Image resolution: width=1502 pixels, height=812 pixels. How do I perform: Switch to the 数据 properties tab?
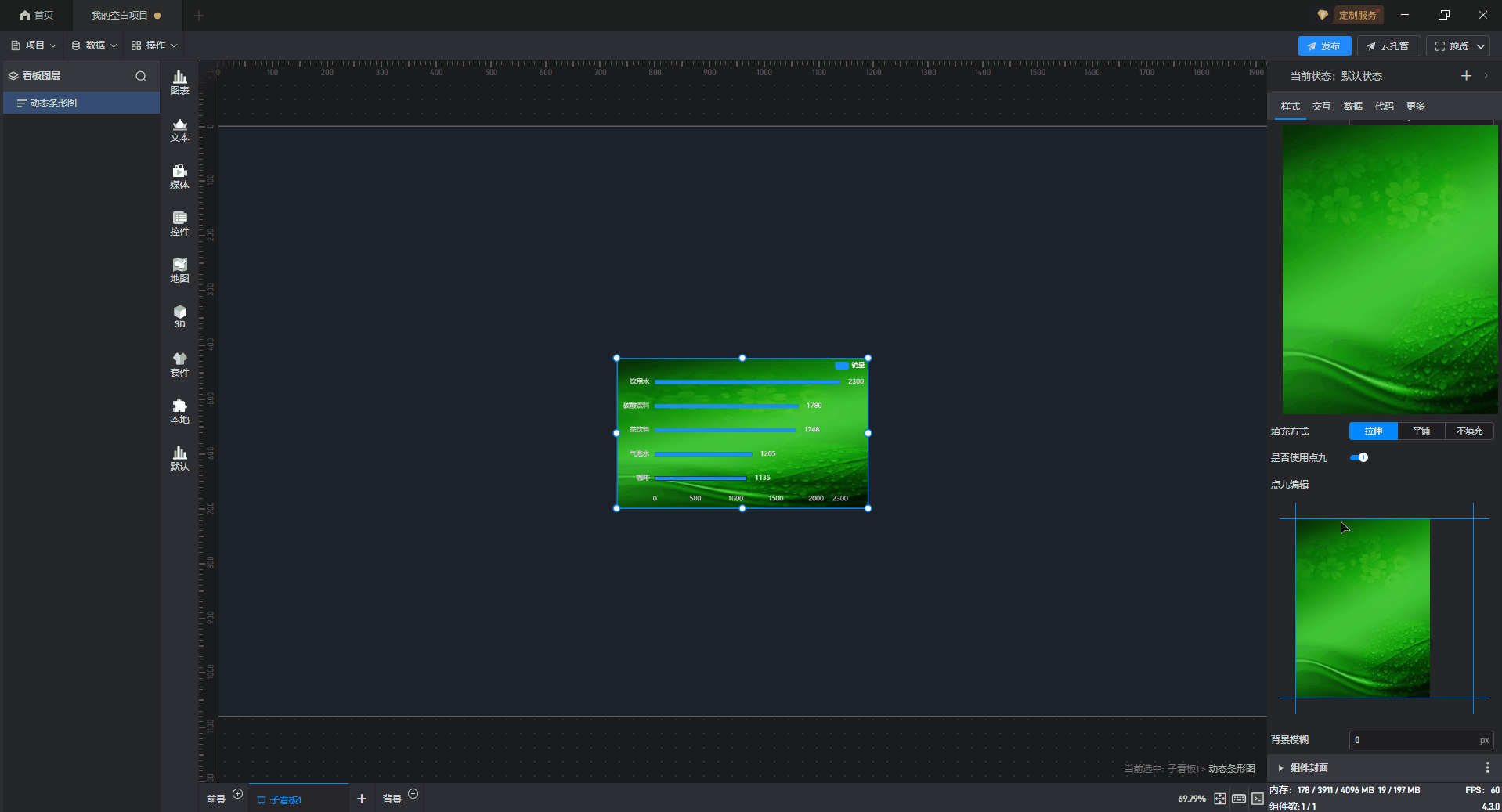click(1352, 106)
